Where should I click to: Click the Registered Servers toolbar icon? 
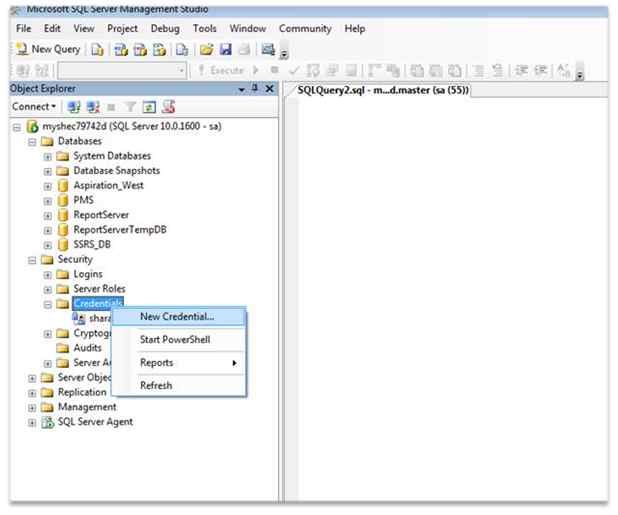tap(268, 50)
